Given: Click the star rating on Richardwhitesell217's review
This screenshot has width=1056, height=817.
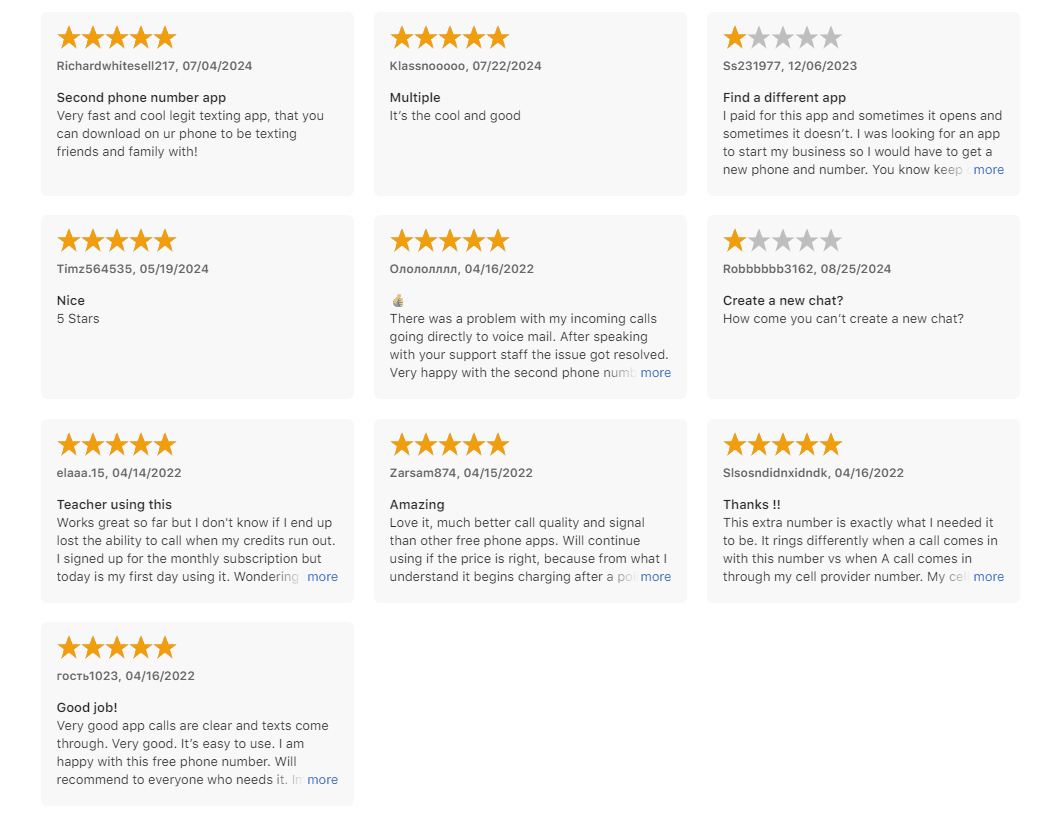Looking at the screenshot, I should click(x=117, y=38).
